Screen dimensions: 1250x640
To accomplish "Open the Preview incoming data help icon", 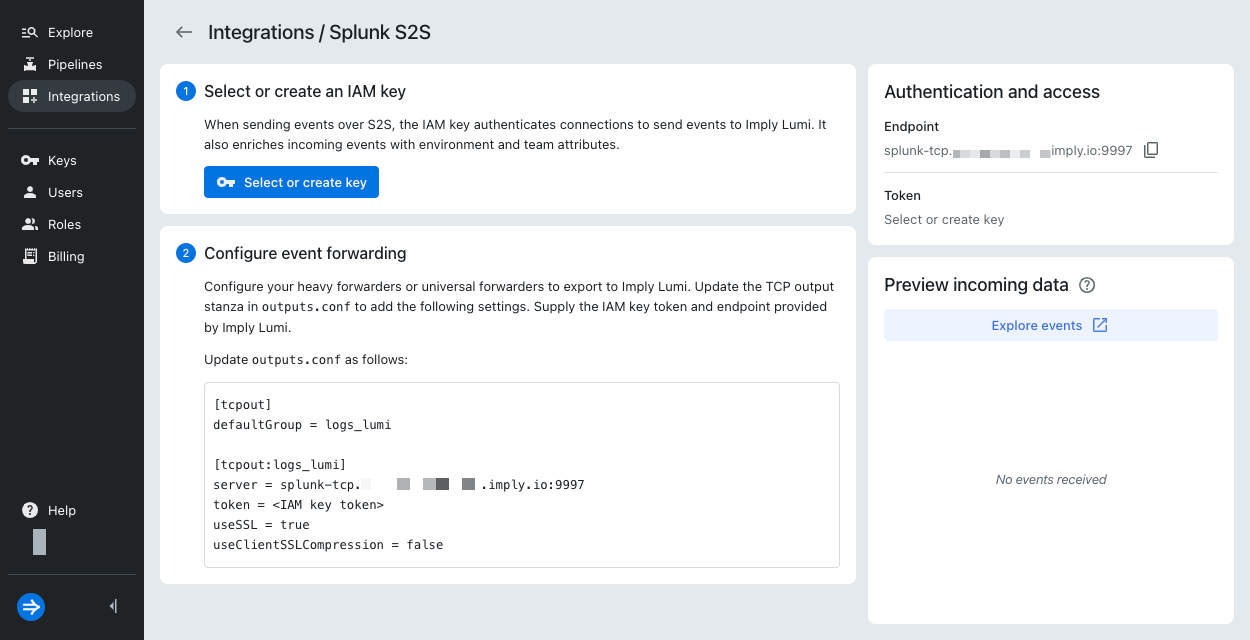I will click(x=1088, y=285).
